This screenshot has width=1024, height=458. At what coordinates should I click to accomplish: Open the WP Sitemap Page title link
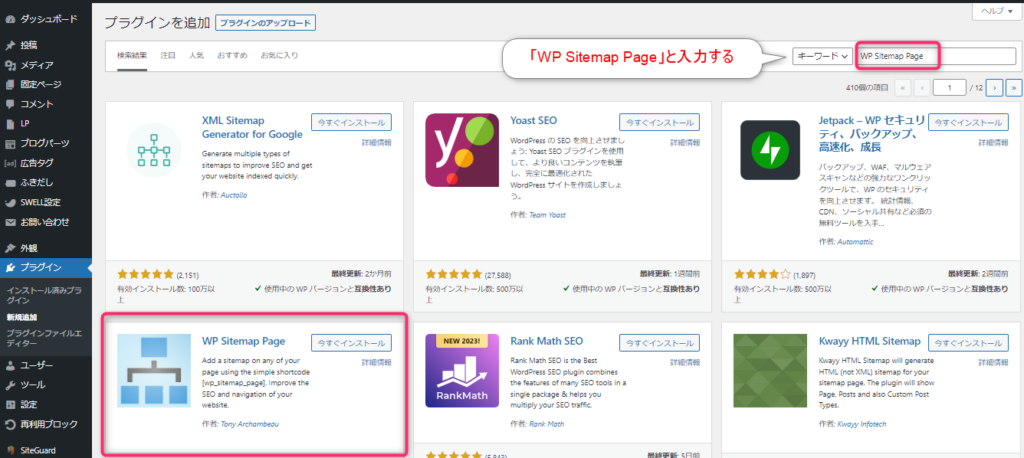[x=244, y=341]
